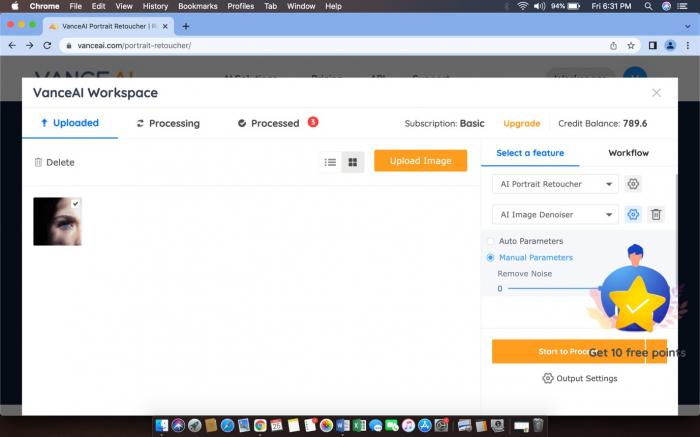Open the Profiles menu in menu bar
The width and height of the screenshot is (700, 437).
(x=241, y=6)
